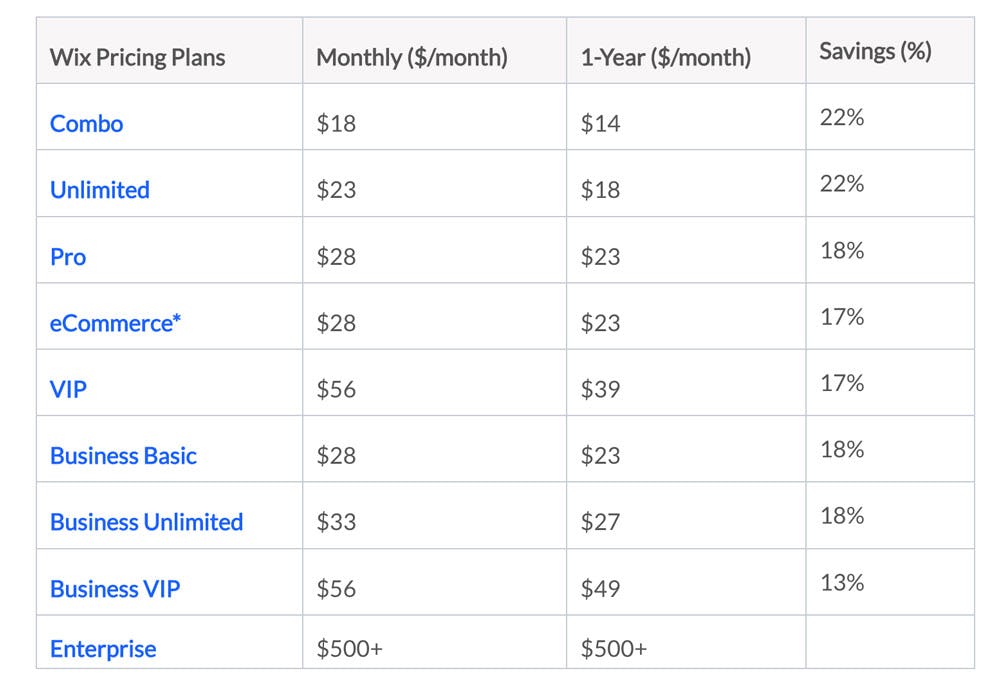Screen dimensions: 1000x681
Task: Select the VIP 1-Year price $39
Action: click(x=600, y=389)
